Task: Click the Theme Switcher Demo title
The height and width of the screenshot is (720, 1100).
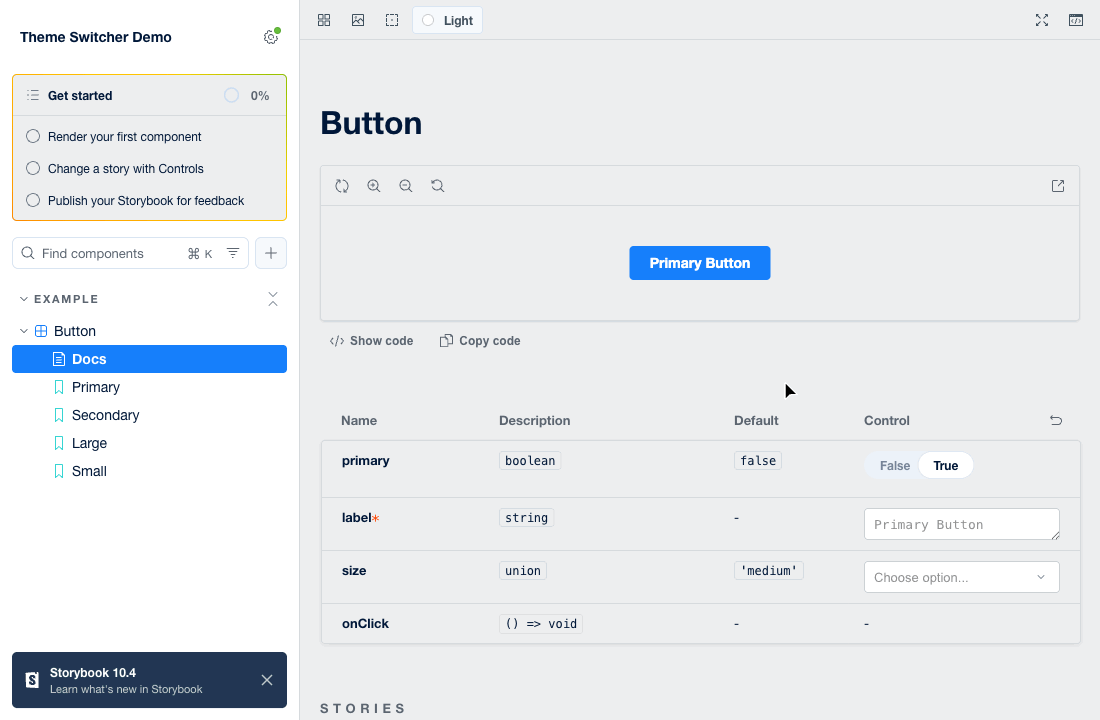Action: tap(95, 37)
